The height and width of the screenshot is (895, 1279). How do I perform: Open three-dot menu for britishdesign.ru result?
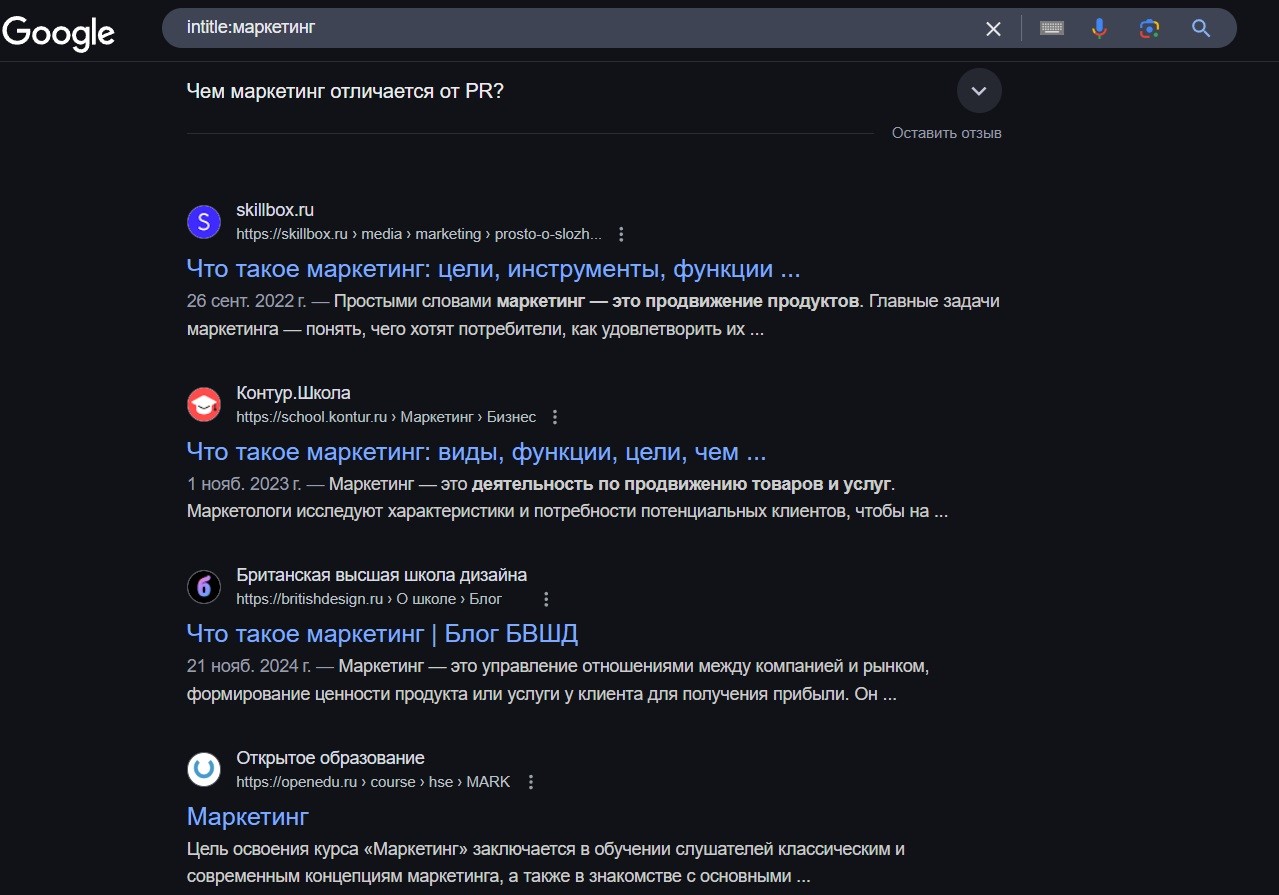click(x=546, y=599)
